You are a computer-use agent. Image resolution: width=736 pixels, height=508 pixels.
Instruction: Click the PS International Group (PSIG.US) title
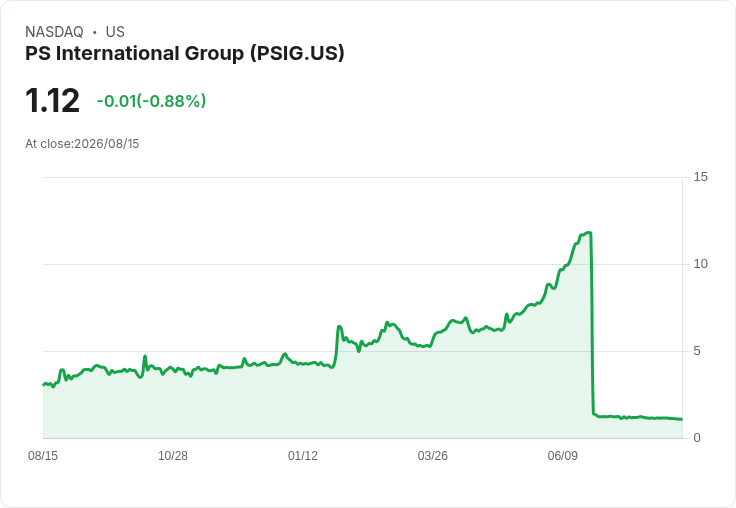pyautogui.click(x=184, y=53)
